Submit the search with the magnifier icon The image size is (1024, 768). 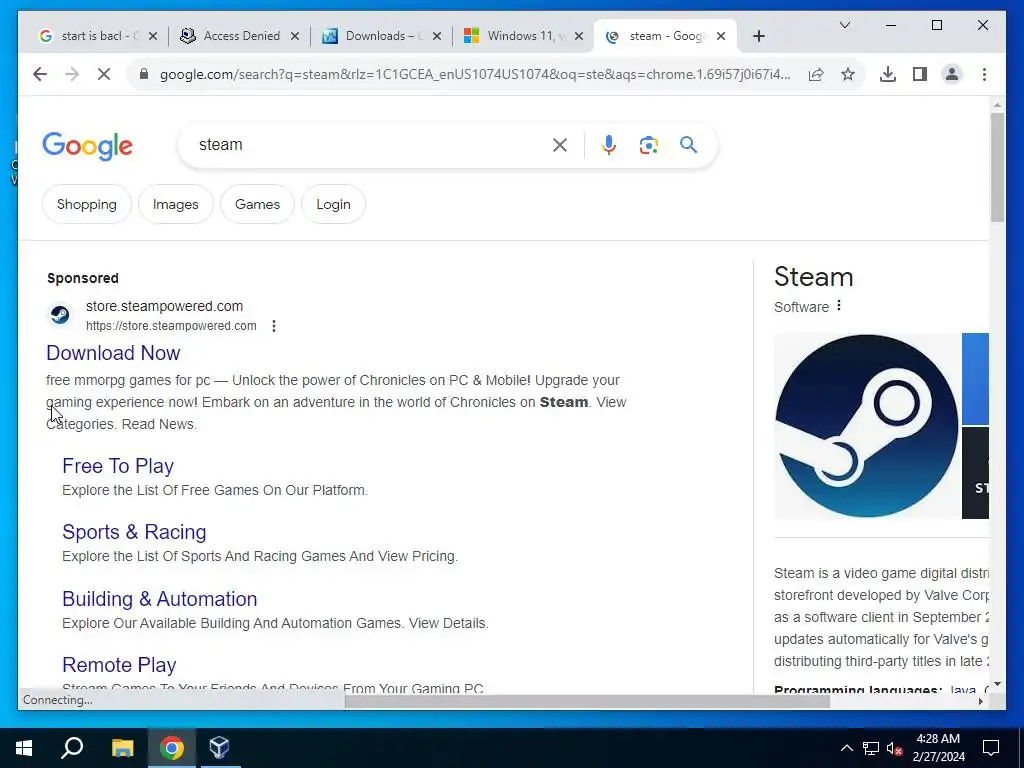coord(688,144)
